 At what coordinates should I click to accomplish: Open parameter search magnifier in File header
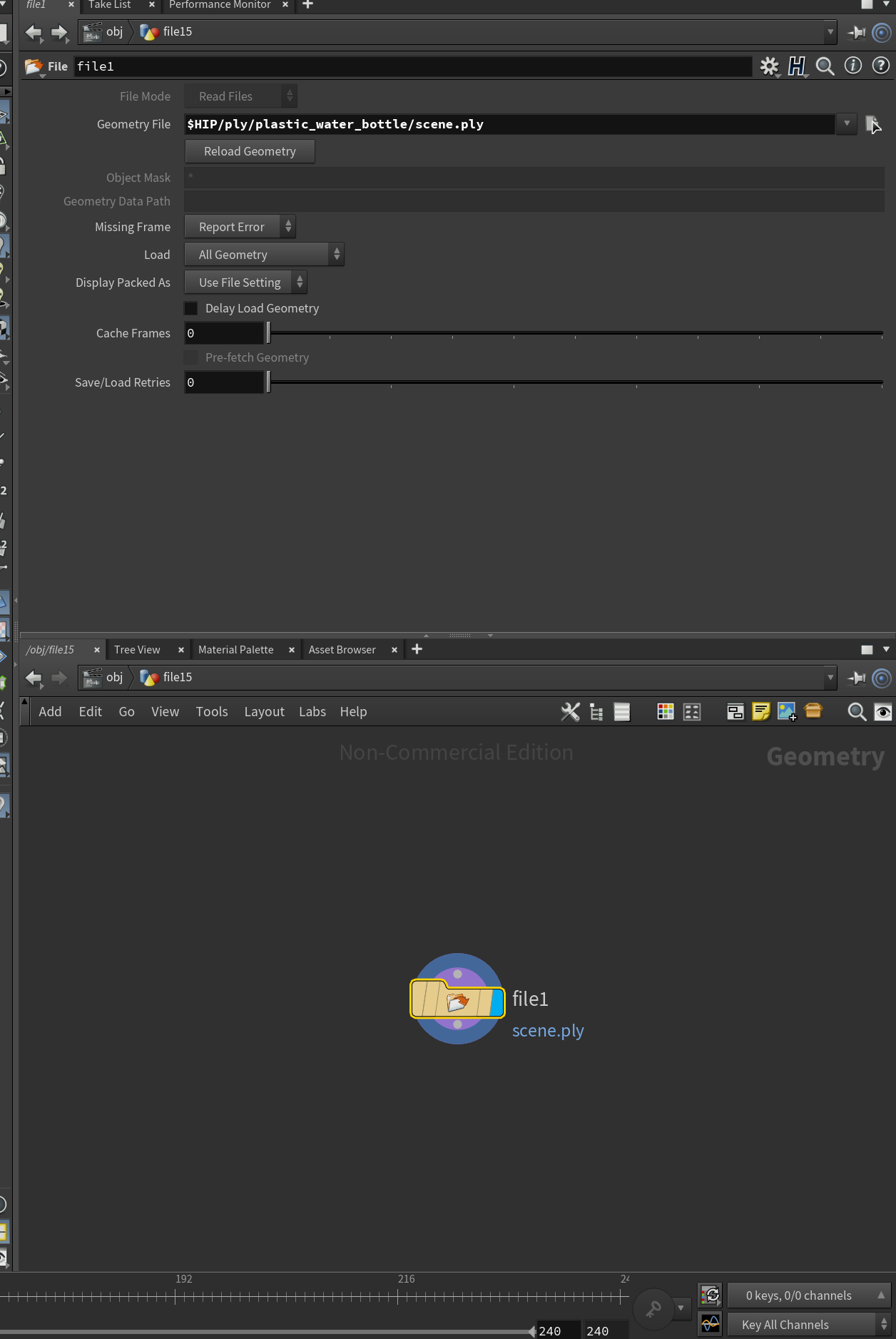pyautogui.click(x=825, y=66)
